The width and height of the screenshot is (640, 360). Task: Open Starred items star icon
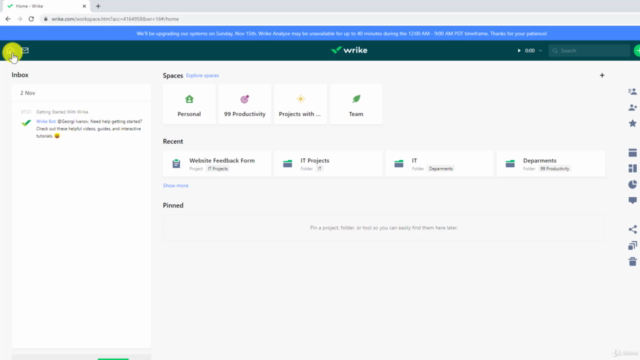(x=632, y=123)
